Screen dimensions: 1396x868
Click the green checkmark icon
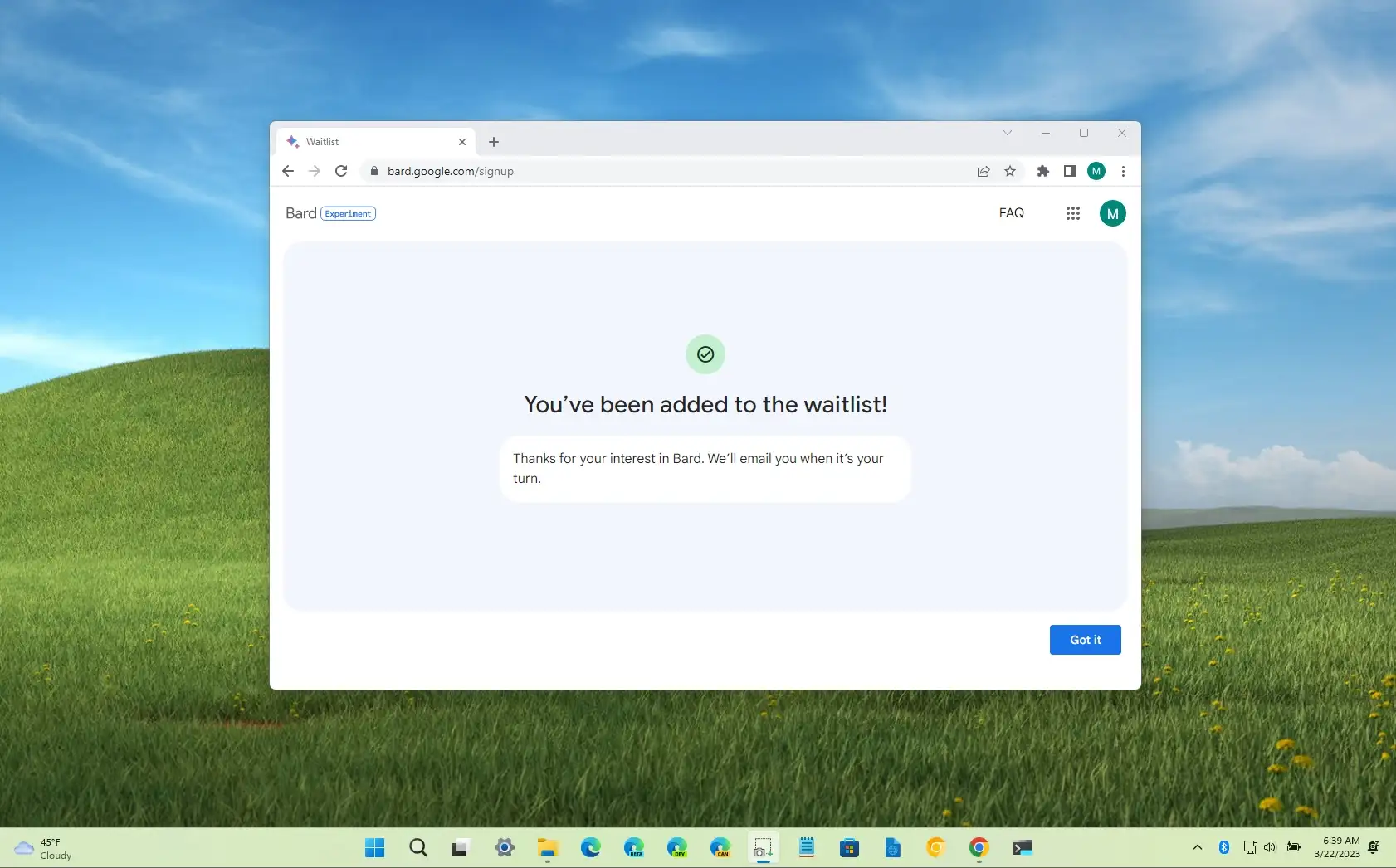click(705, 354)
